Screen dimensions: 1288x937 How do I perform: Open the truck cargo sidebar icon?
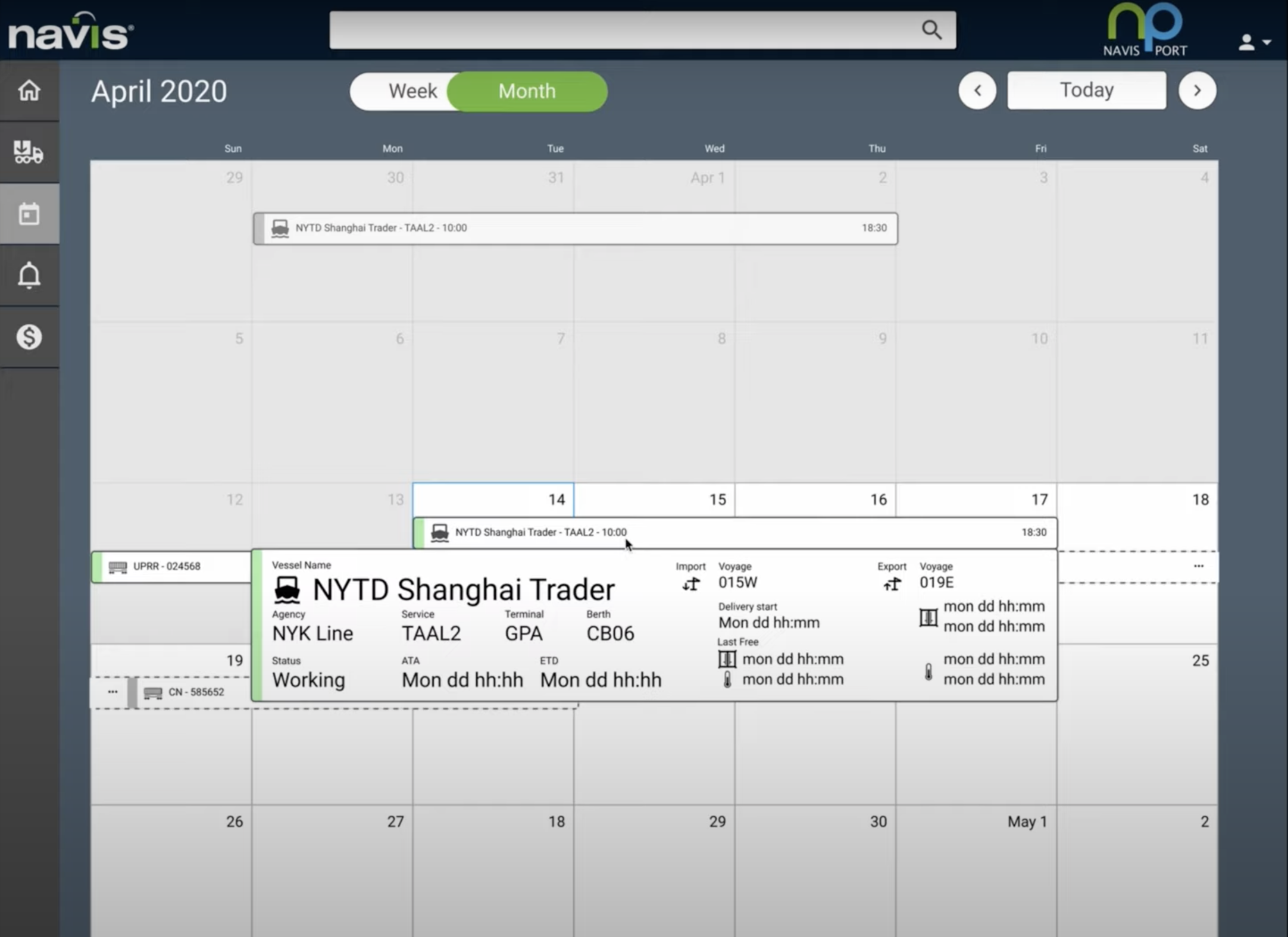click(29, 152)
